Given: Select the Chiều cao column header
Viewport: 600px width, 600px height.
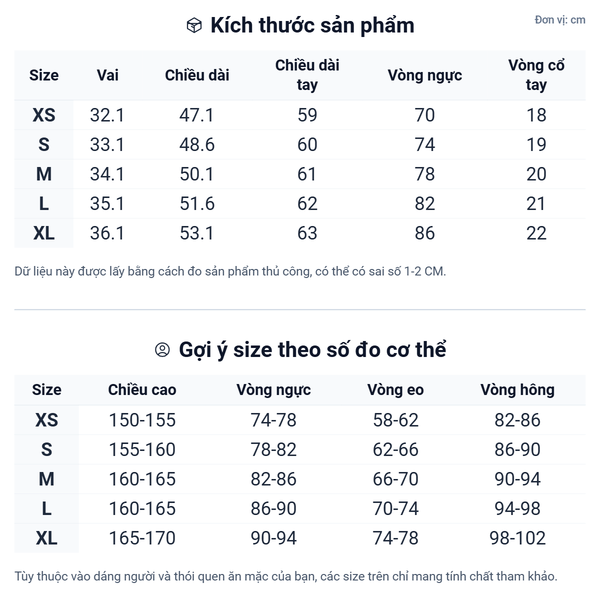Looking at the screenshot, I should pos(141,390).
